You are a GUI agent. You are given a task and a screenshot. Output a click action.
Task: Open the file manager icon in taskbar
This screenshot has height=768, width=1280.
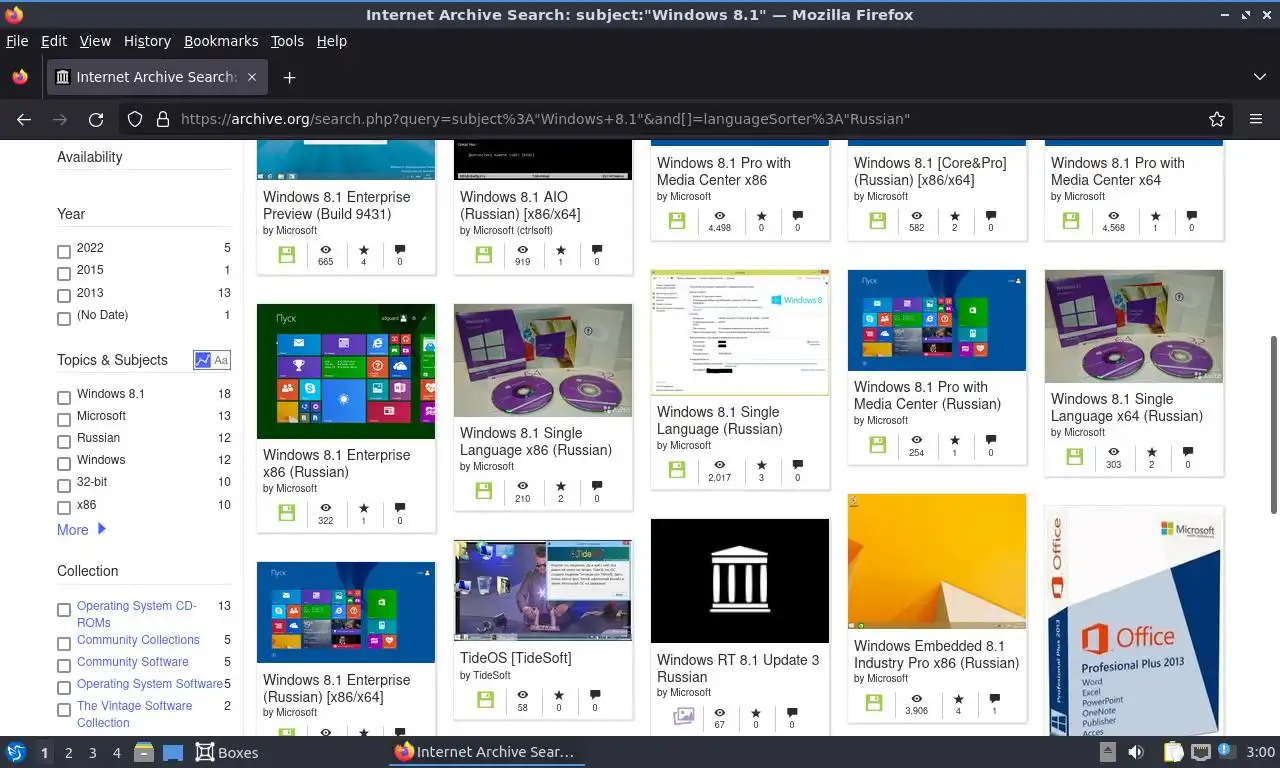click(143, 752)
